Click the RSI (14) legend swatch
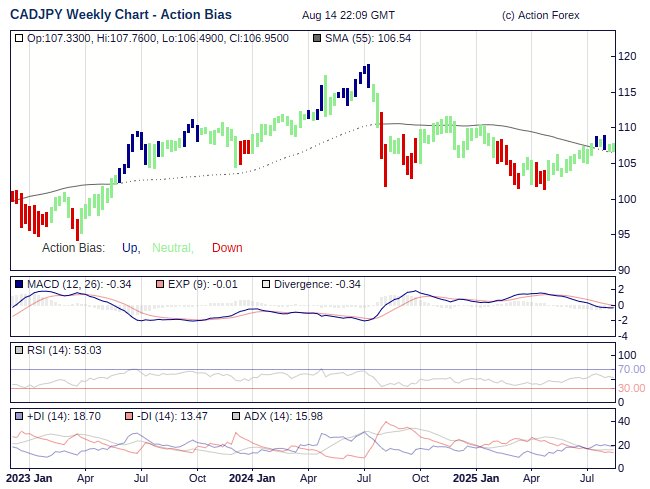This screenshot has width=650, height=489. (x=19, y=350)
